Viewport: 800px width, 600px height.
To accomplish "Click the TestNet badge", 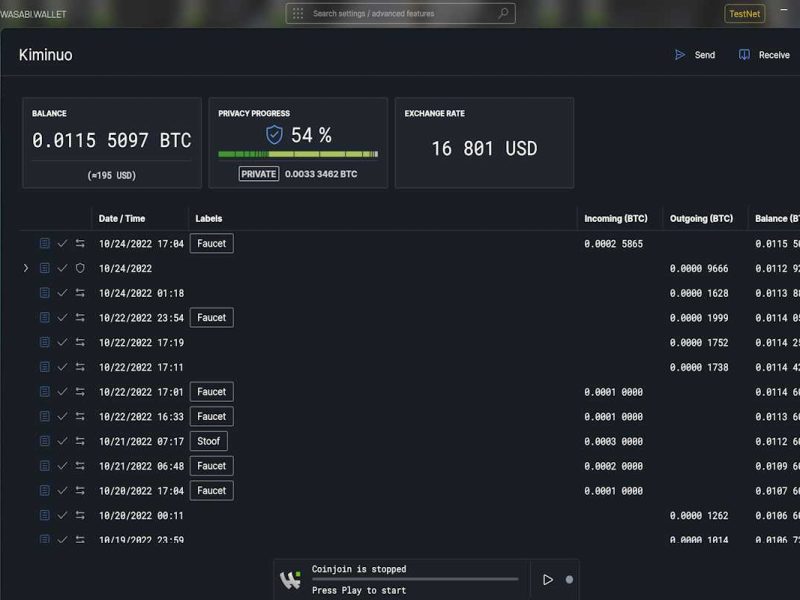I will (x=744, y=14).
